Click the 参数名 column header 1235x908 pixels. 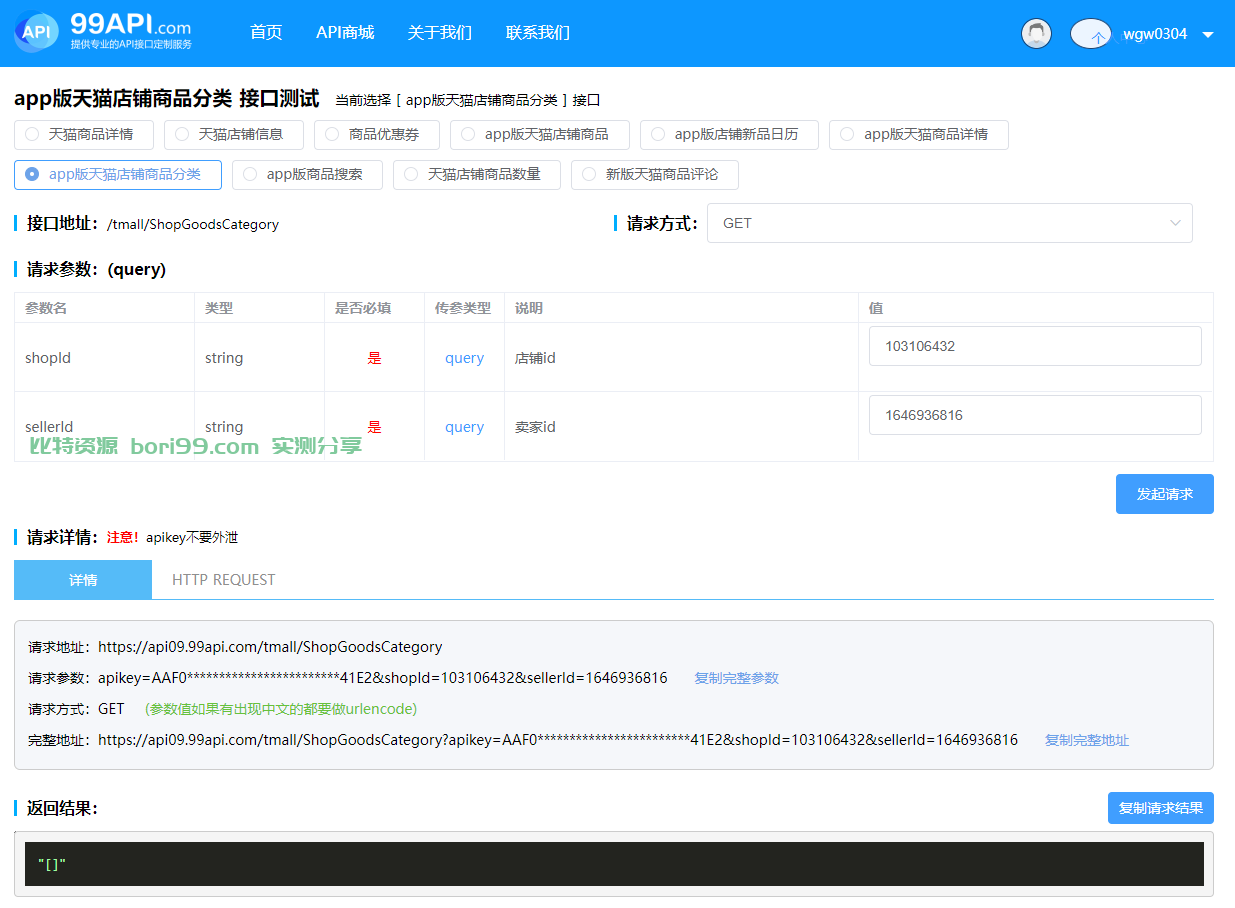point(104,308)
